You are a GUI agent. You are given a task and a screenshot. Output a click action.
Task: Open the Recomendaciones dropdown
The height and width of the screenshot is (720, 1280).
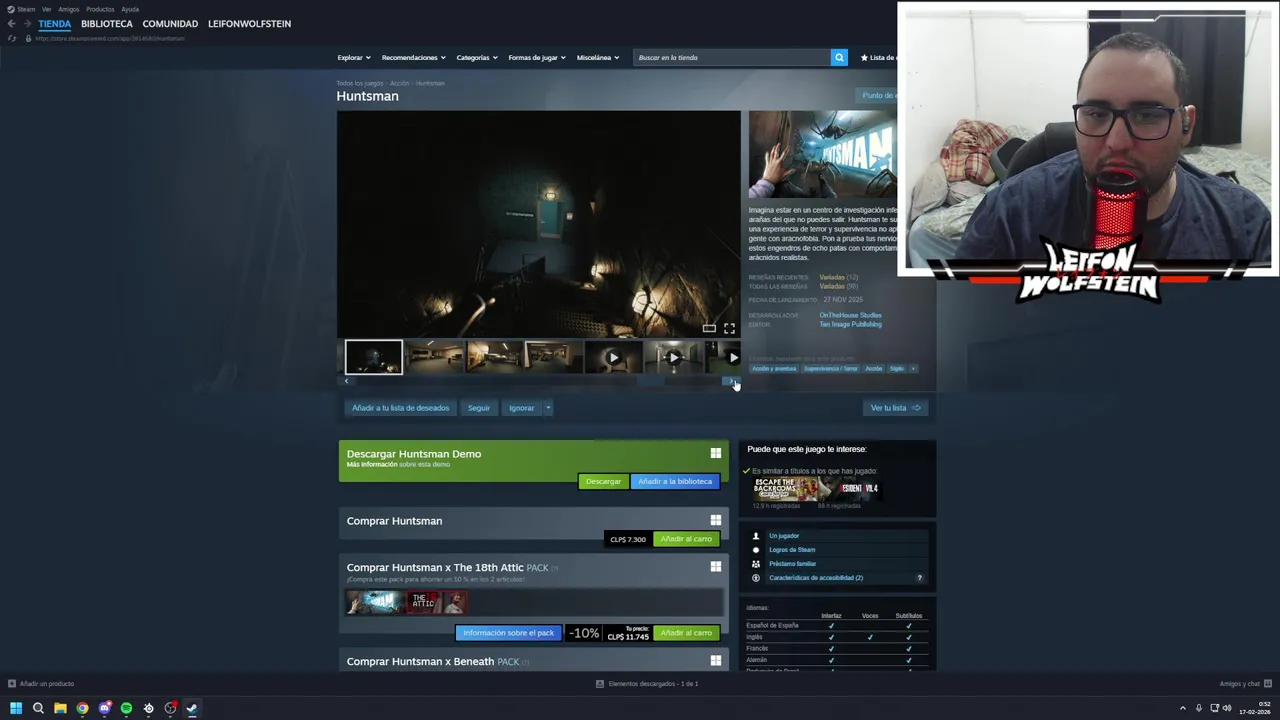pos(414,57)
